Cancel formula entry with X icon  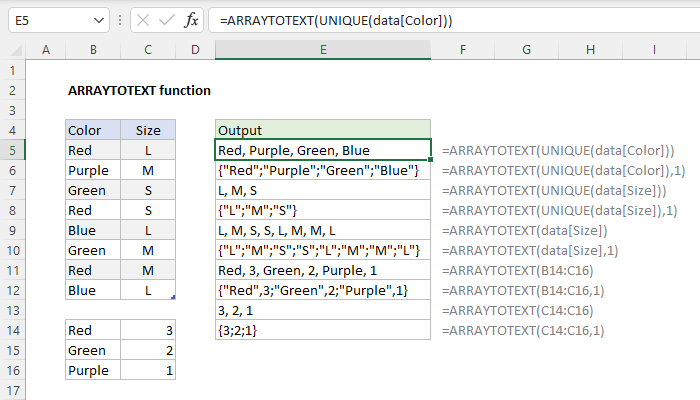point(143,21)
